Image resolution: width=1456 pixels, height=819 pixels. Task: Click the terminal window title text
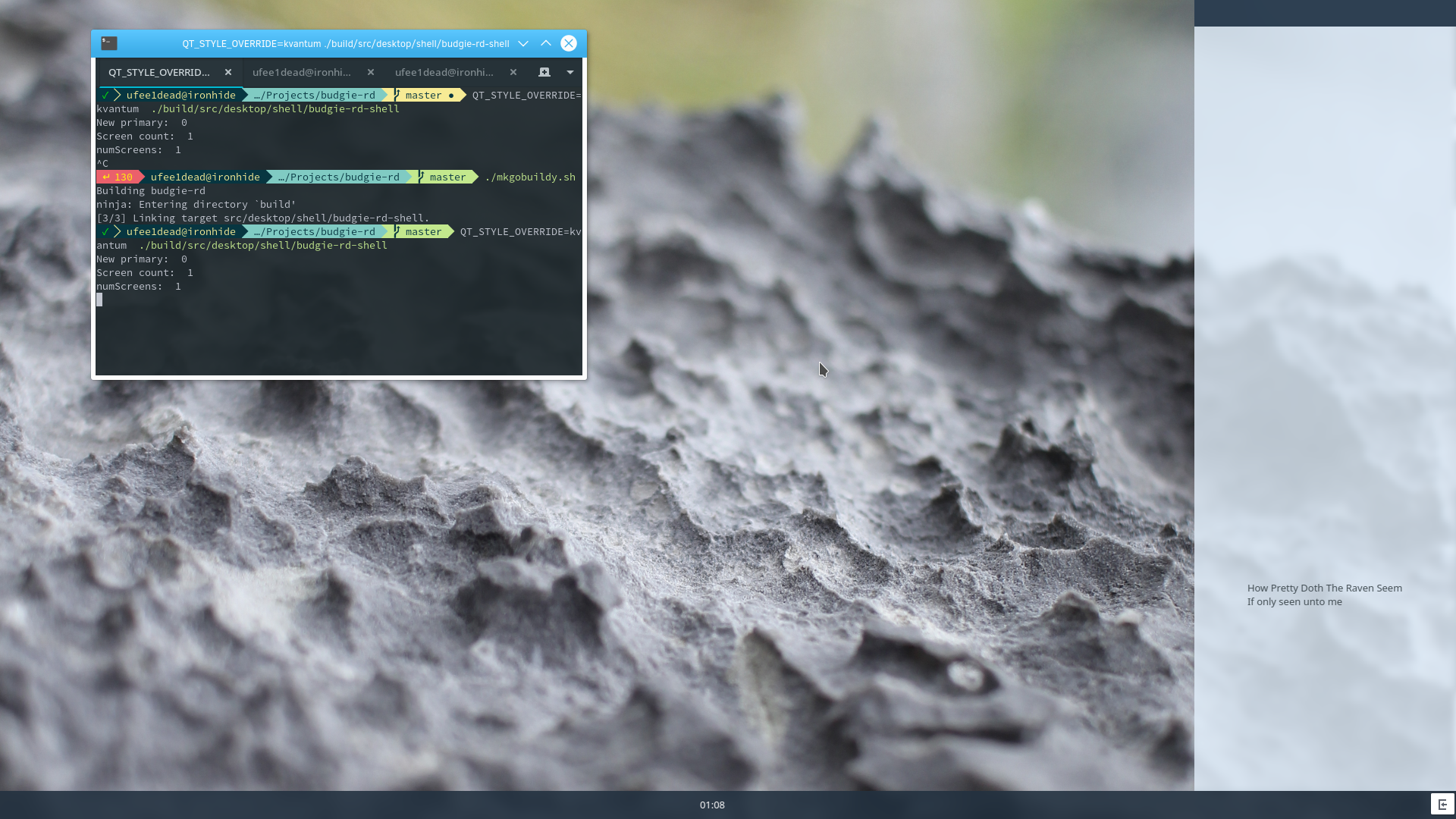[x=346, y=43]
